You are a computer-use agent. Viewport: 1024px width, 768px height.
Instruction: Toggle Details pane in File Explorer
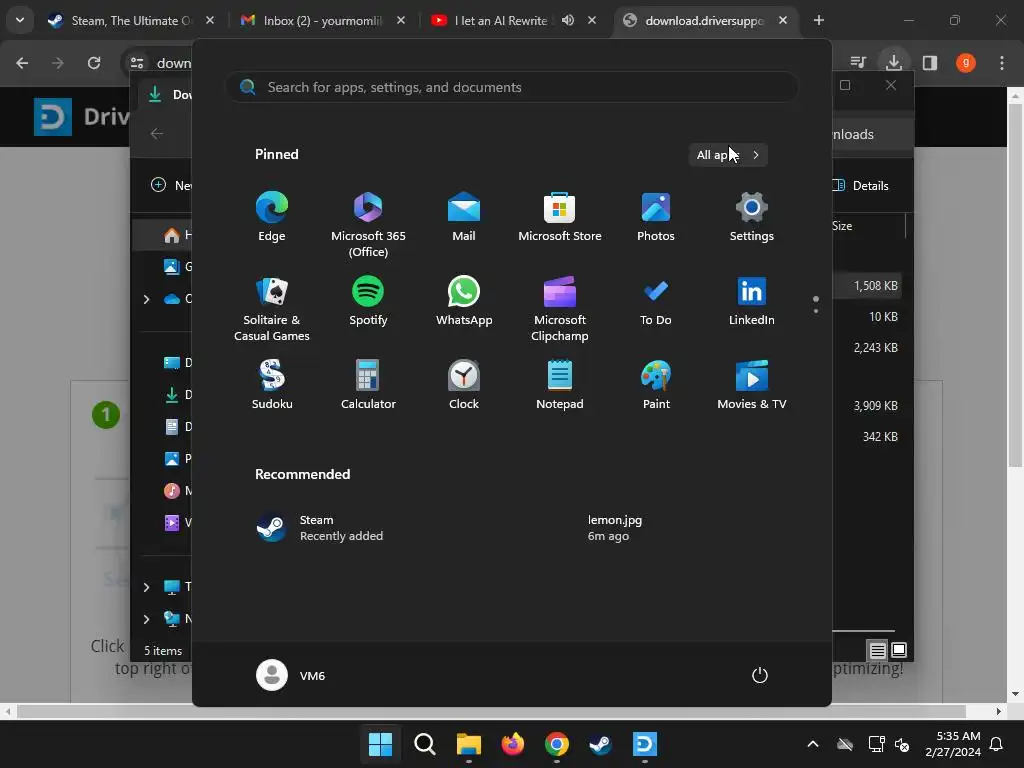point(861,185)
